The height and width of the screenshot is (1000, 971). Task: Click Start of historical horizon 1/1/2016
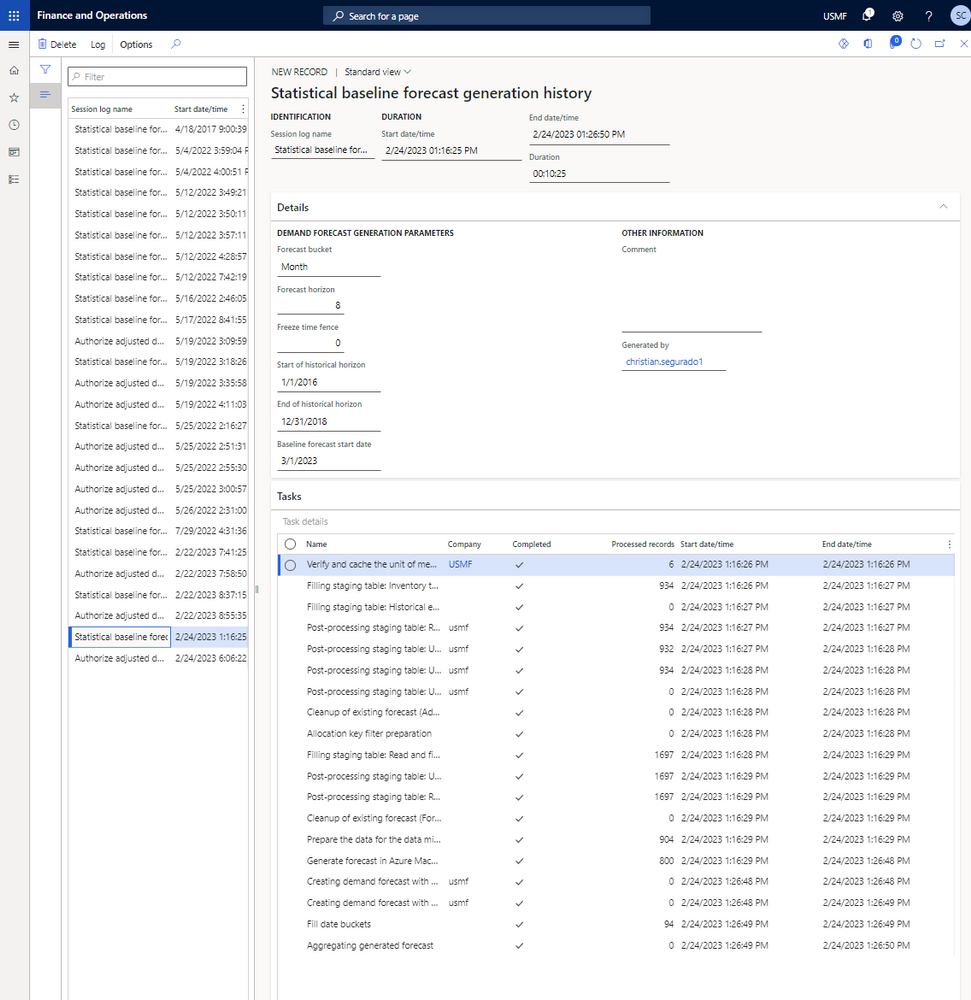328,383
